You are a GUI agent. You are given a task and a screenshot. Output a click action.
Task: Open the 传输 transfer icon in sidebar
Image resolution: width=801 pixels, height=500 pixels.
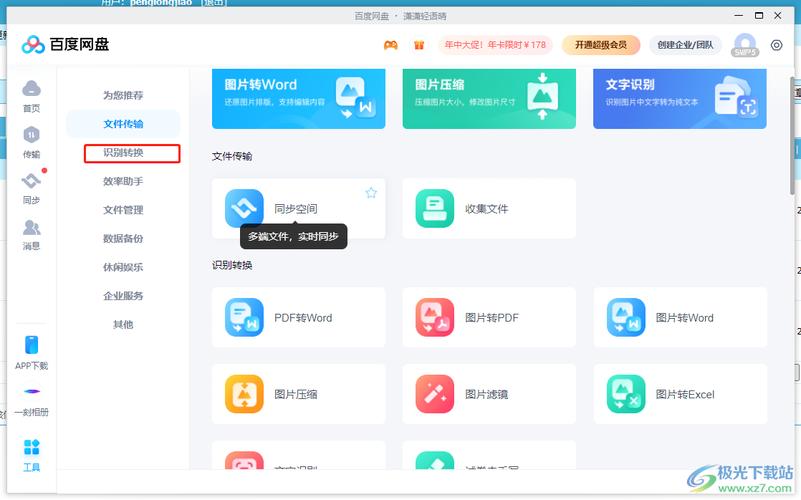pyautogui.click(x=31, y=135)
